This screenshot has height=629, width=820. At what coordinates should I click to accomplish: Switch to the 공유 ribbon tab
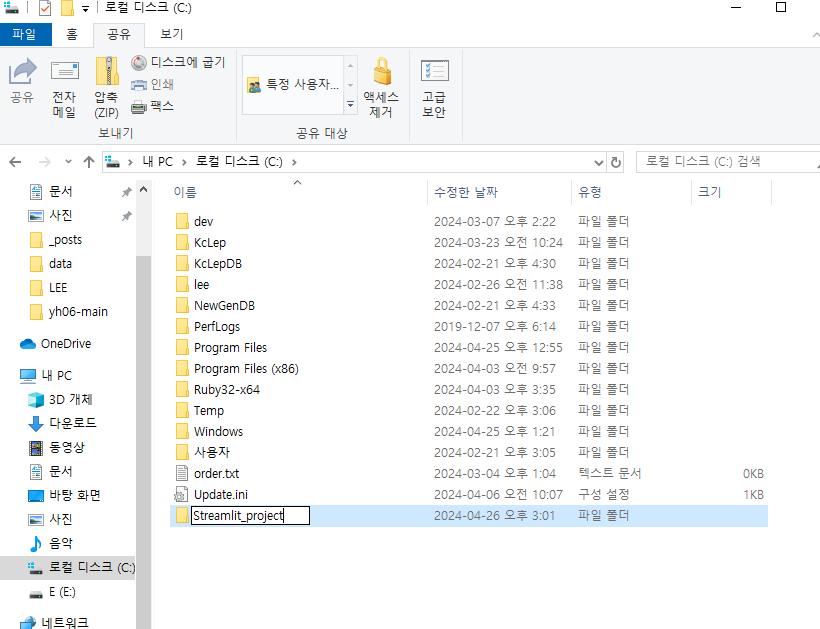click(119, 35)
